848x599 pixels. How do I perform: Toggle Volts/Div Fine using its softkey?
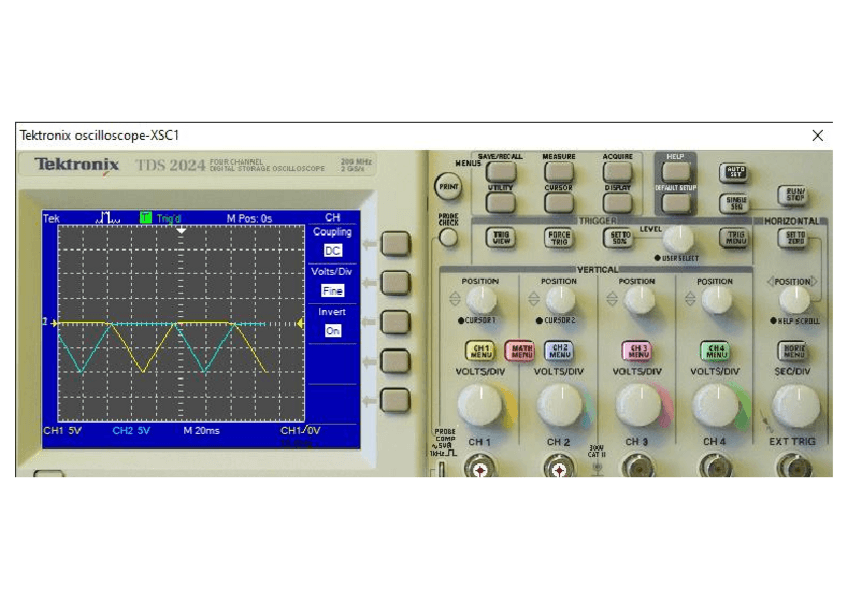396,282
